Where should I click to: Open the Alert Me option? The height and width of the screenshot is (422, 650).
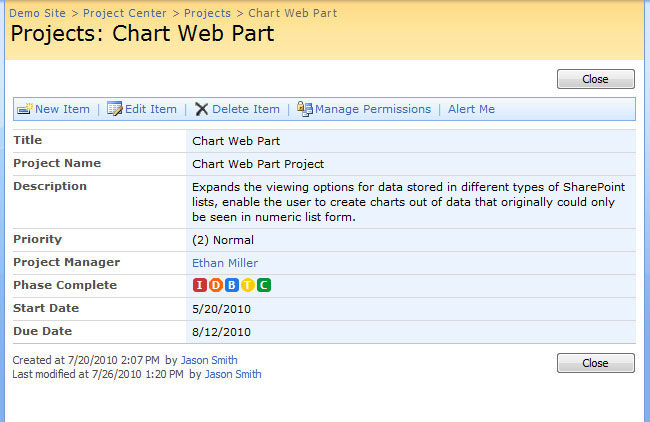(x=471, y=109)
